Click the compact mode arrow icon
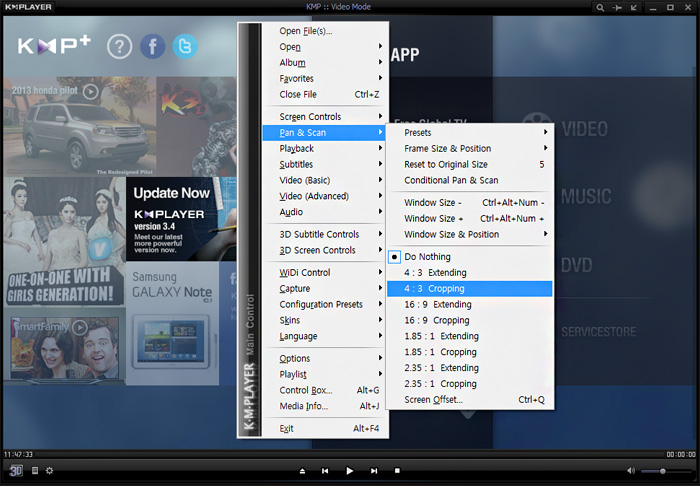 tap(633, 8)
